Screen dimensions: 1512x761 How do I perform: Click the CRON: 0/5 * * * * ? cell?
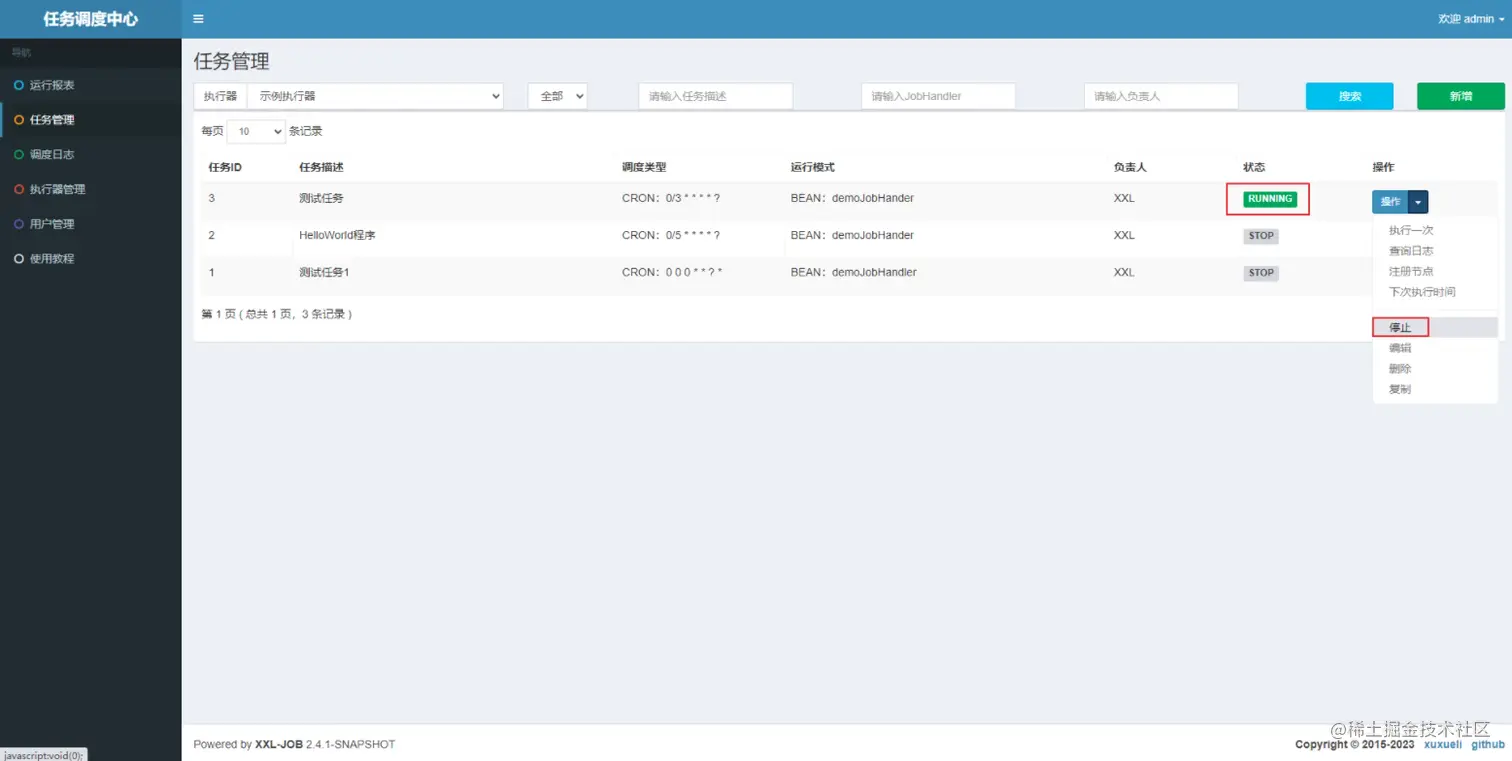tap(671, 235)
